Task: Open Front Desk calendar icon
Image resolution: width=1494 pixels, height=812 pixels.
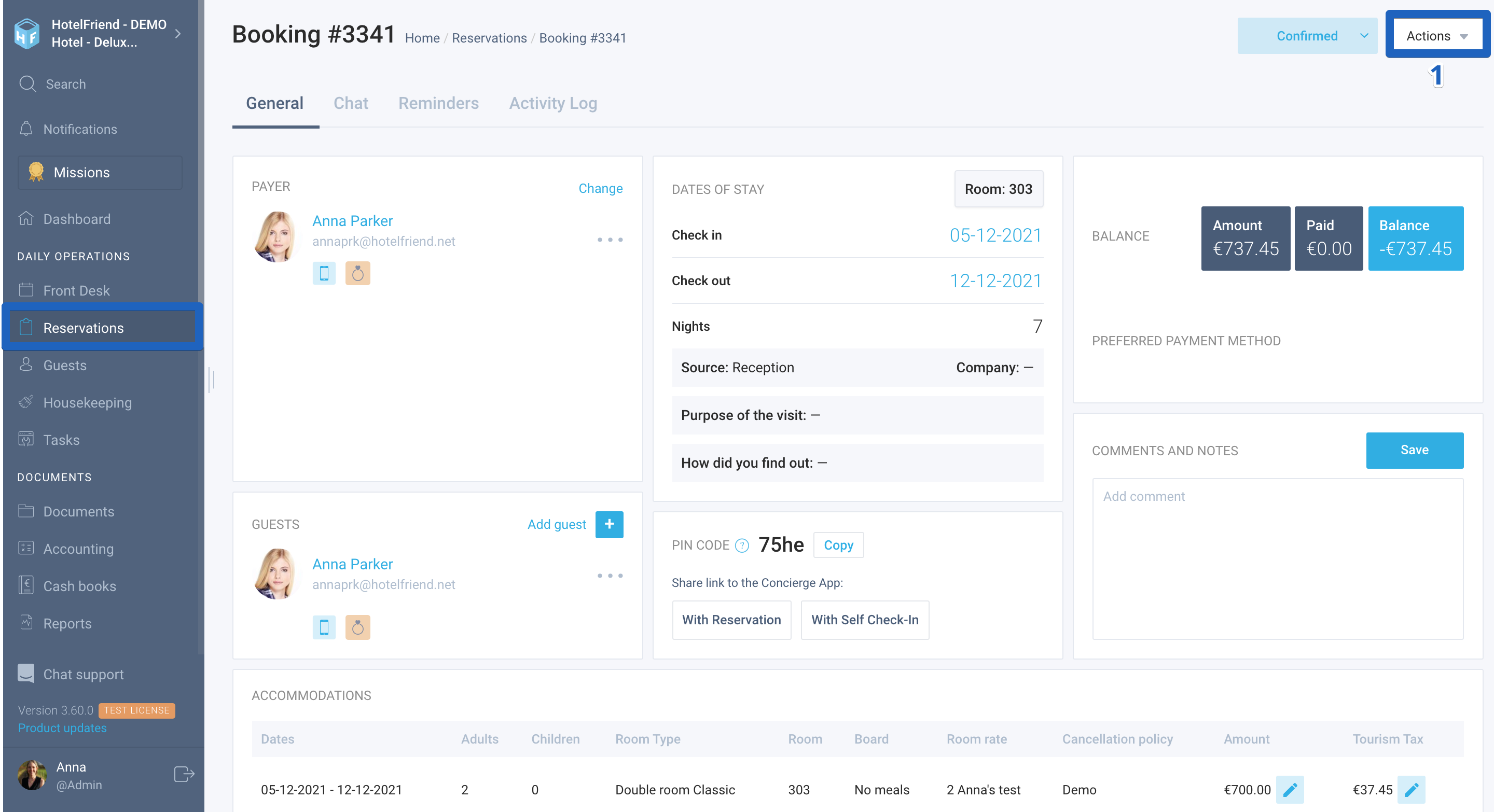Action: [x=26, y=290]
